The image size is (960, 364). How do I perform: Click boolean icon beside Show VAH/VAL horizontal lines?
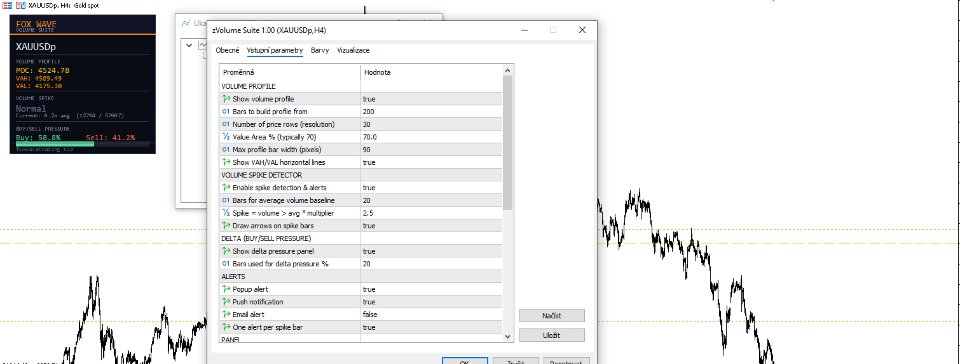[x=226, y=162]
